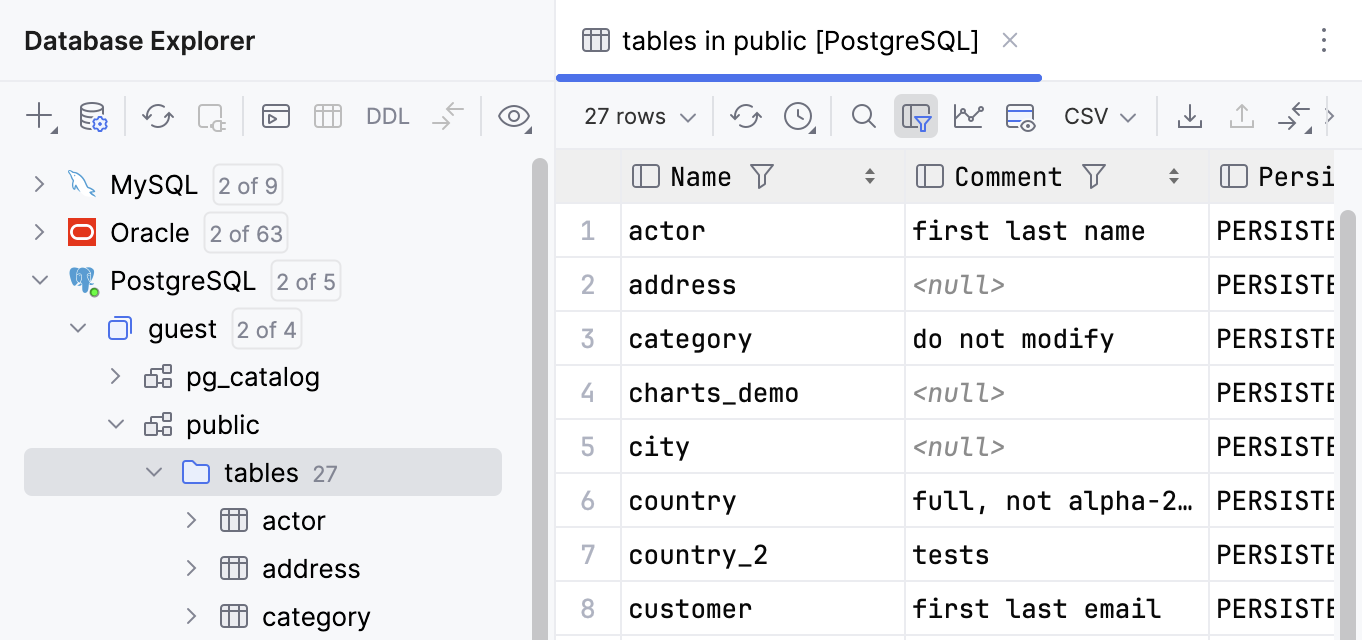Open query history using the clock icon
The image size is (1362, 640).
click(x=798, y=116)
